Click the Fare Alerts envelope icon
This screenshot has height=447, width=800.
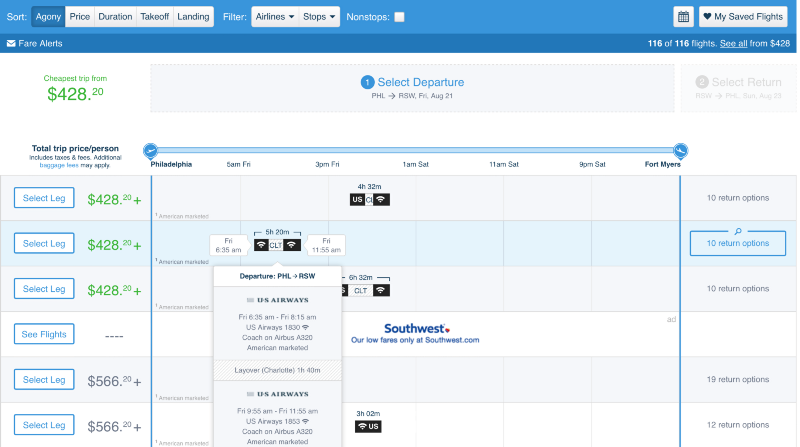tap(11, 43)
